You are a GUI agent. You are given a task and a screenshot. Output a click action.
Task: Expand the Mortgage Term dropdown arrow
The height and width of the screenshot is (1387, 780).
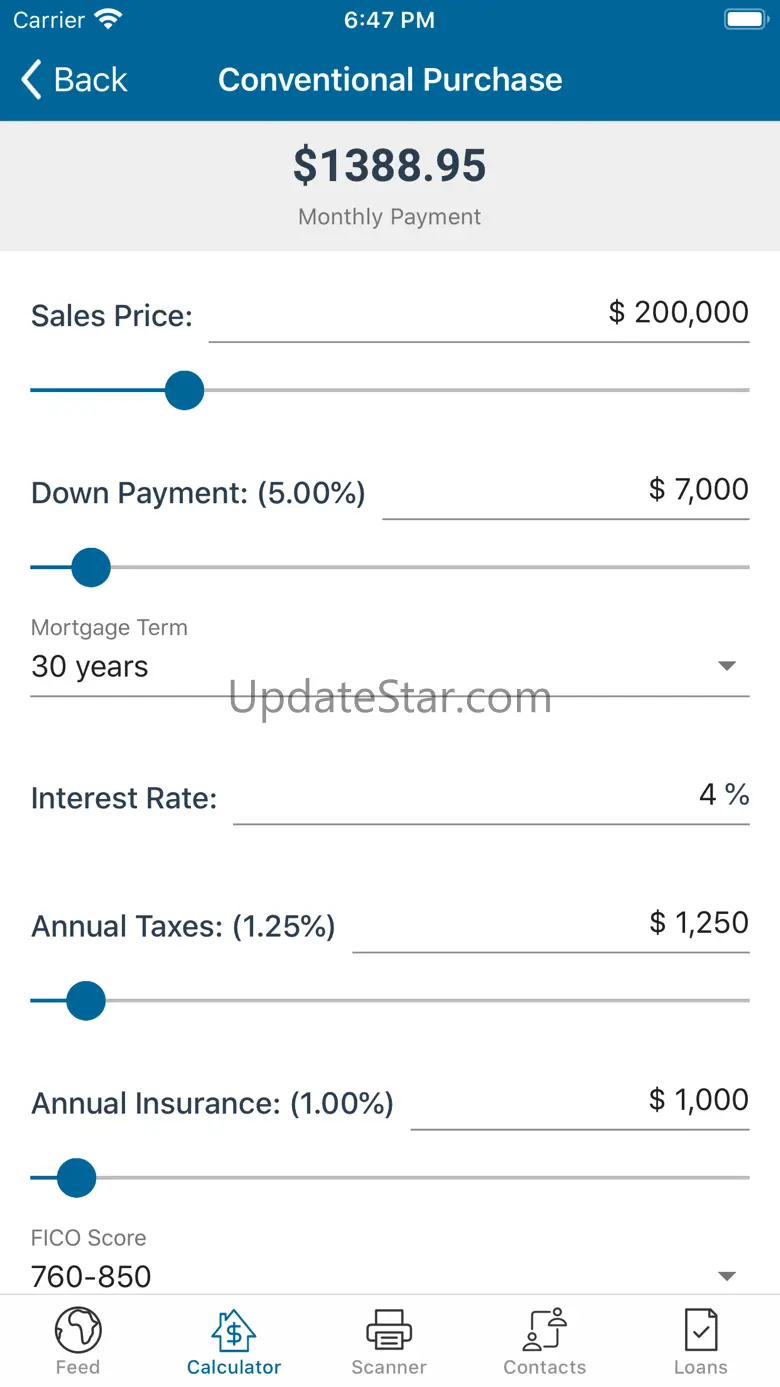pyautogui.click(x=727, y=666)
